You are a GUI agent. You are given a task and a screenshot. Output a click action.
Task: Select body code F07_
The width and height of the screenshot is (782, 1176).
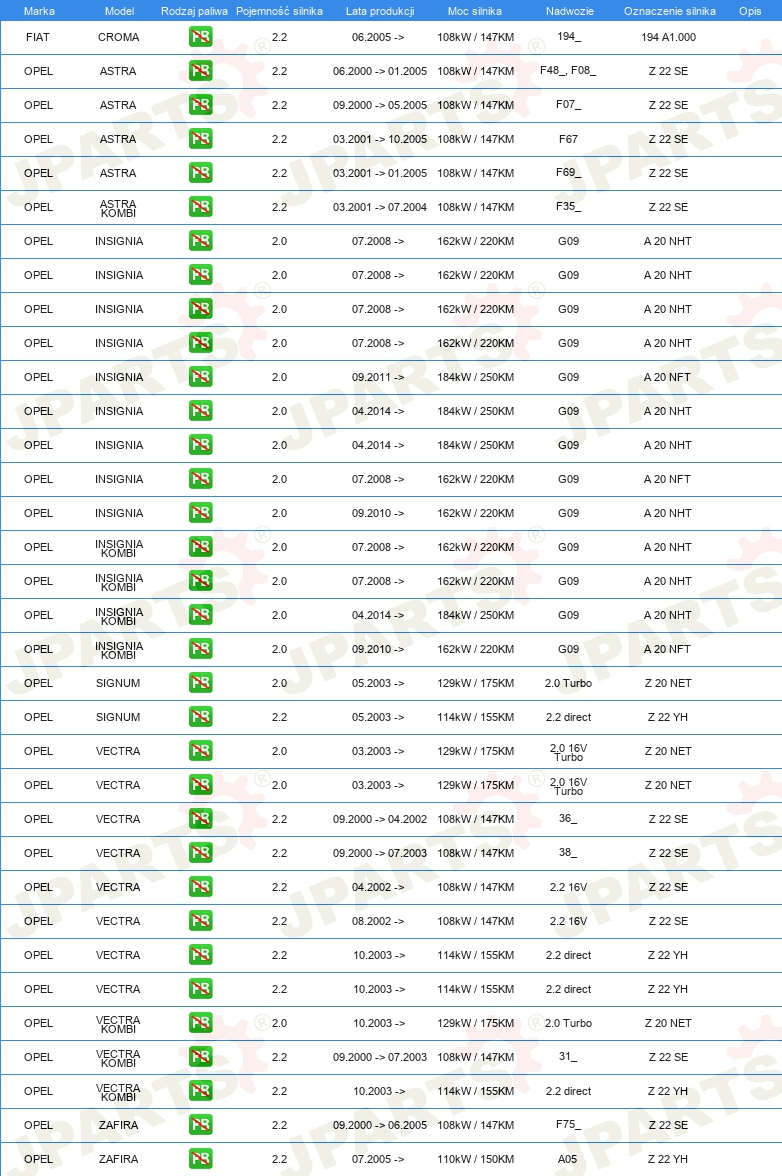(568, 105)
